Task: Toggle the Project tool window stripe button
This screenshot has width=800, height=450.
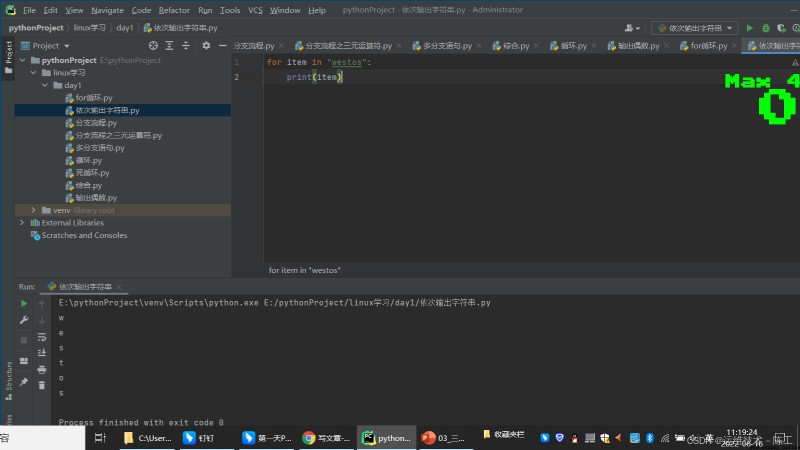Action: pos(8,57)
